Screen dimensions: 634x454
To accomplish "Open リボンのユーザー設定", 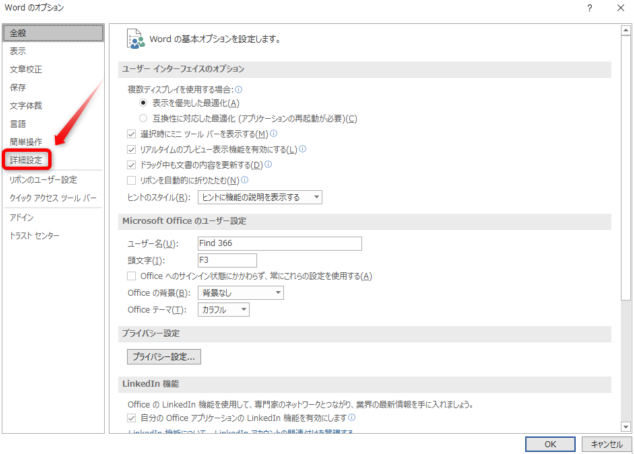I will (53, 180).
